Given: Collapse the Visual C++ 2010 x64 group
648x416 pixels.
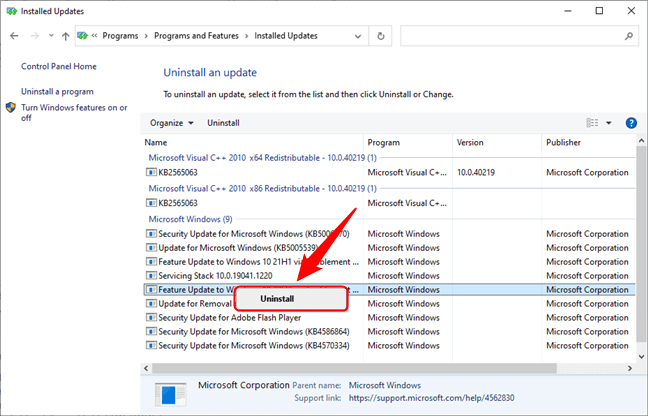Looking at the screenshot, I should 262,158.
